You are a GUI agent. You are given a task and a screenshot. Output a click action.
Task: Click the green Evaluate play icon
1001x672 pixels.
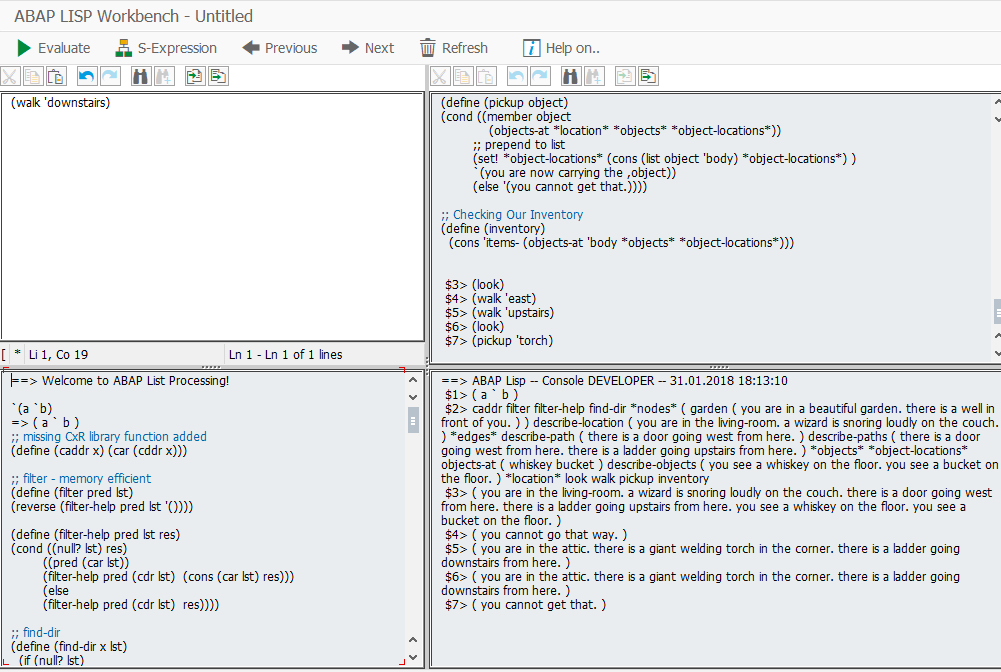click(22, 47)
